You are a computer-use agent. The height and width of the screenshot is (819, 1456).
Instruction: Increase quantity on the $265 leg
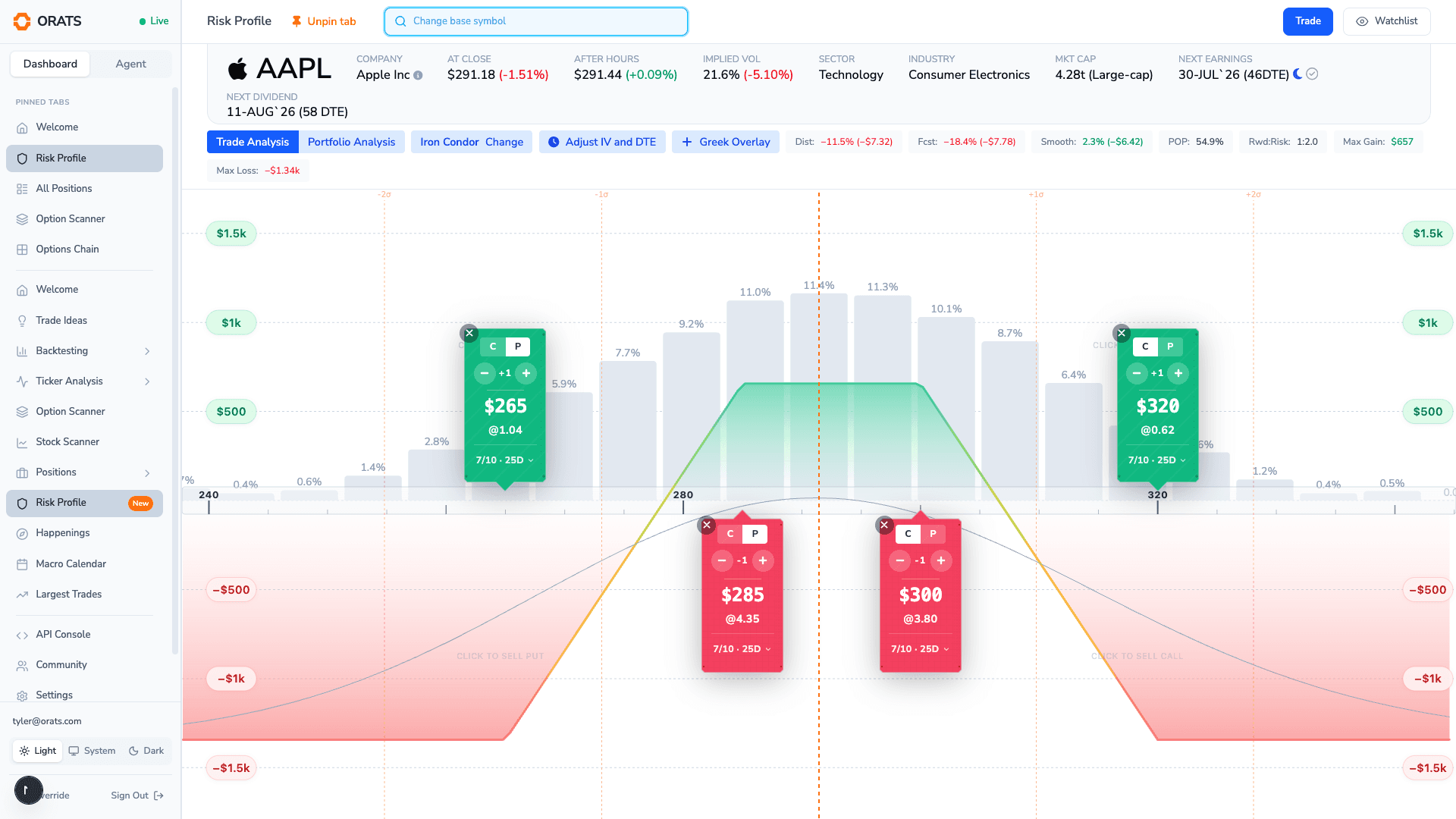526,373
